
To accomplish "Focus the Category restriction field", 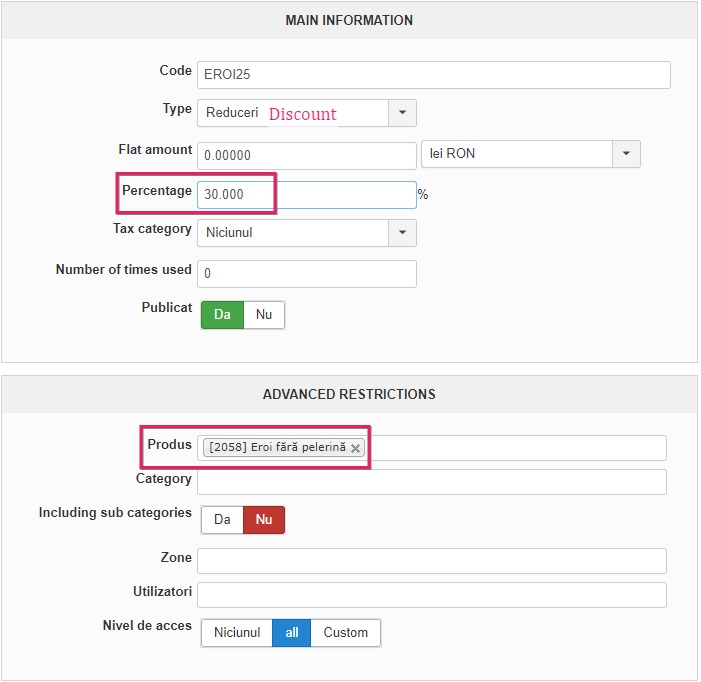I will click(431, 482).
